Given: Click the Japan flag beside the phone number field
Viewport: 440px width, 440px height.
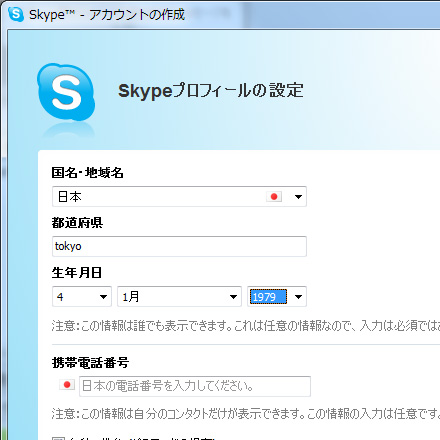Looking at the screenshot, I should pos(67,385).
